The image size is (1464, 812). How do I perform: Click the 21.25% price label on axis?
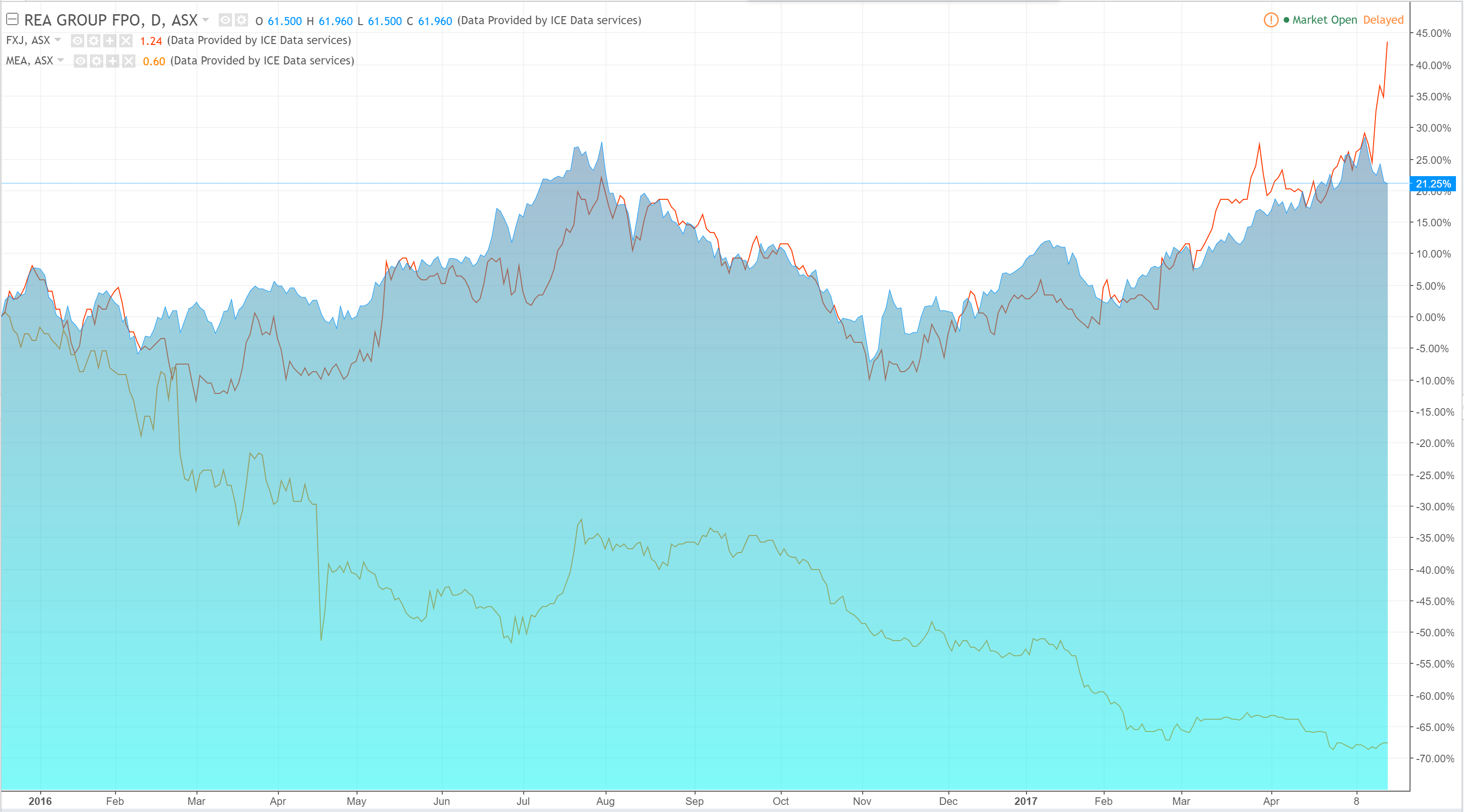tap(1432, 184)
